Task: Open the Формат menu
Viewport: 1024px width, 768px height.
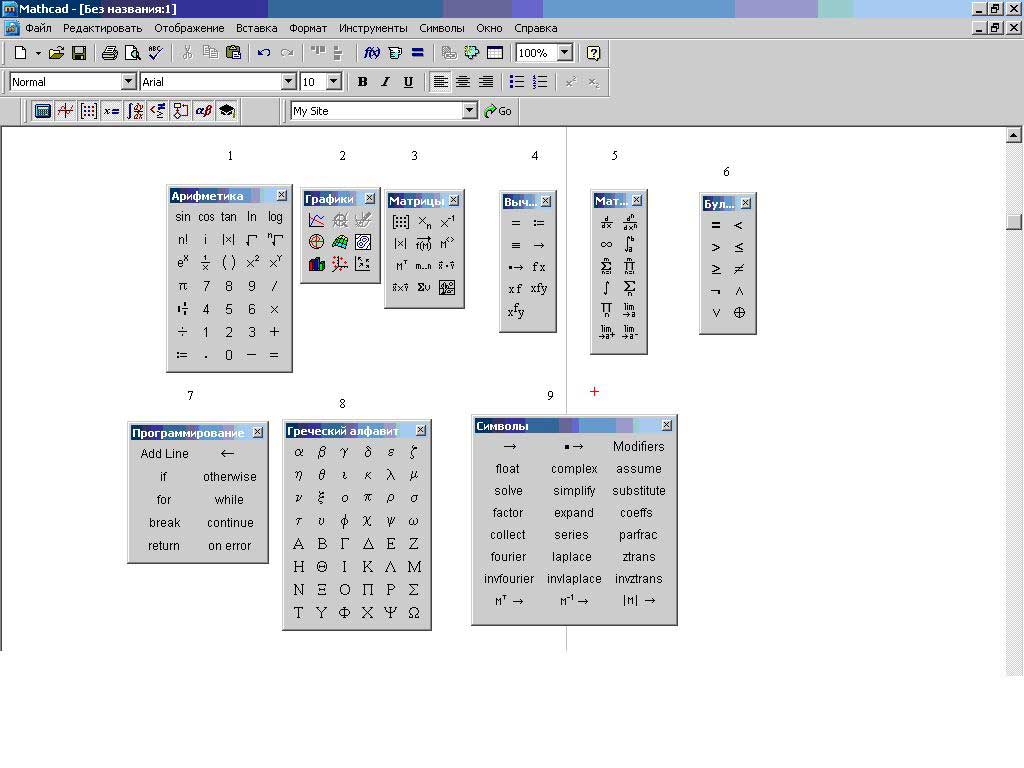Action: tap(308, 28)
